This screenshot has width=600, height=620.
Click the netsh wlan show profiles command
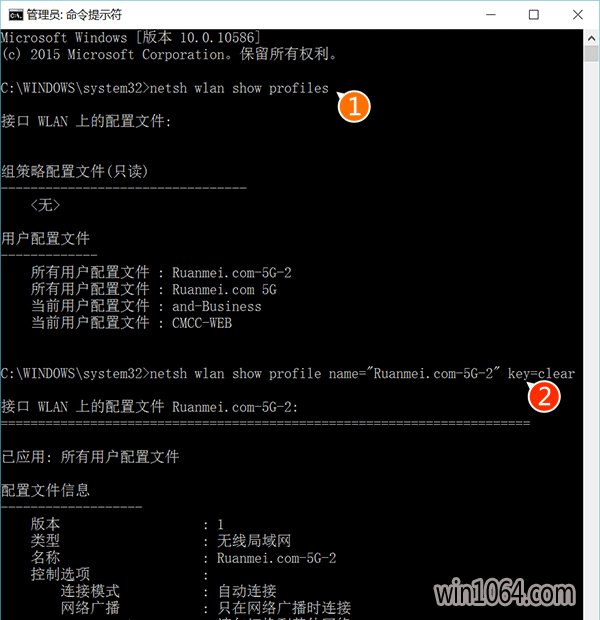coord(239,88)
